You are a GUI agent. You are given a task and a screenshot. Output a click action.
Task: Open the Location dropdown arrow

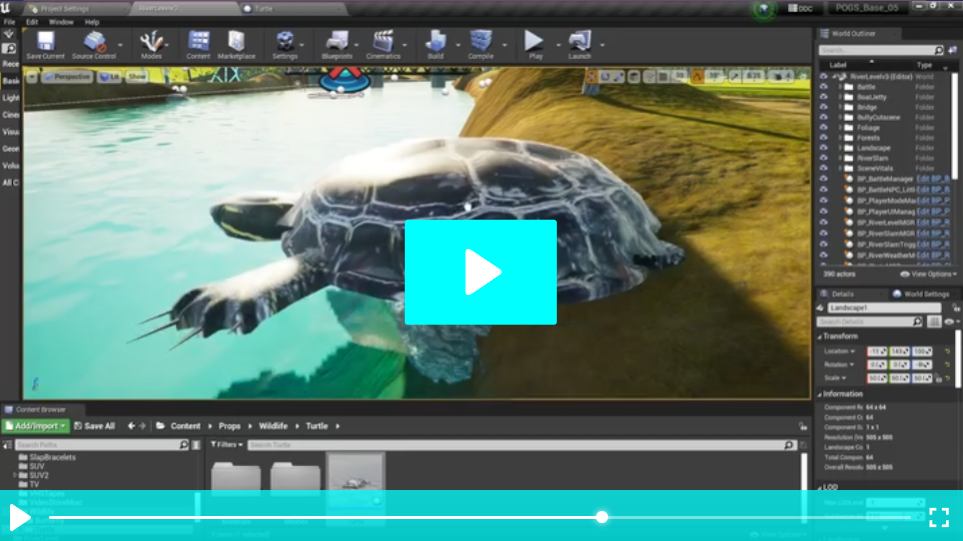pyautogui.click(x=852, y=351)
